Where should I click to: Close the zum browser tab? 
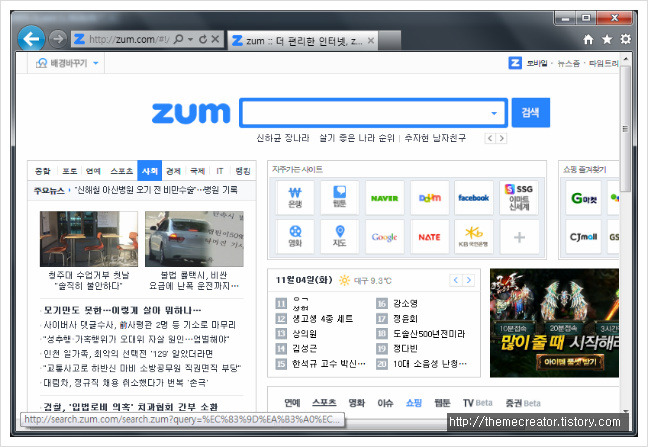(x=371, y=40)
